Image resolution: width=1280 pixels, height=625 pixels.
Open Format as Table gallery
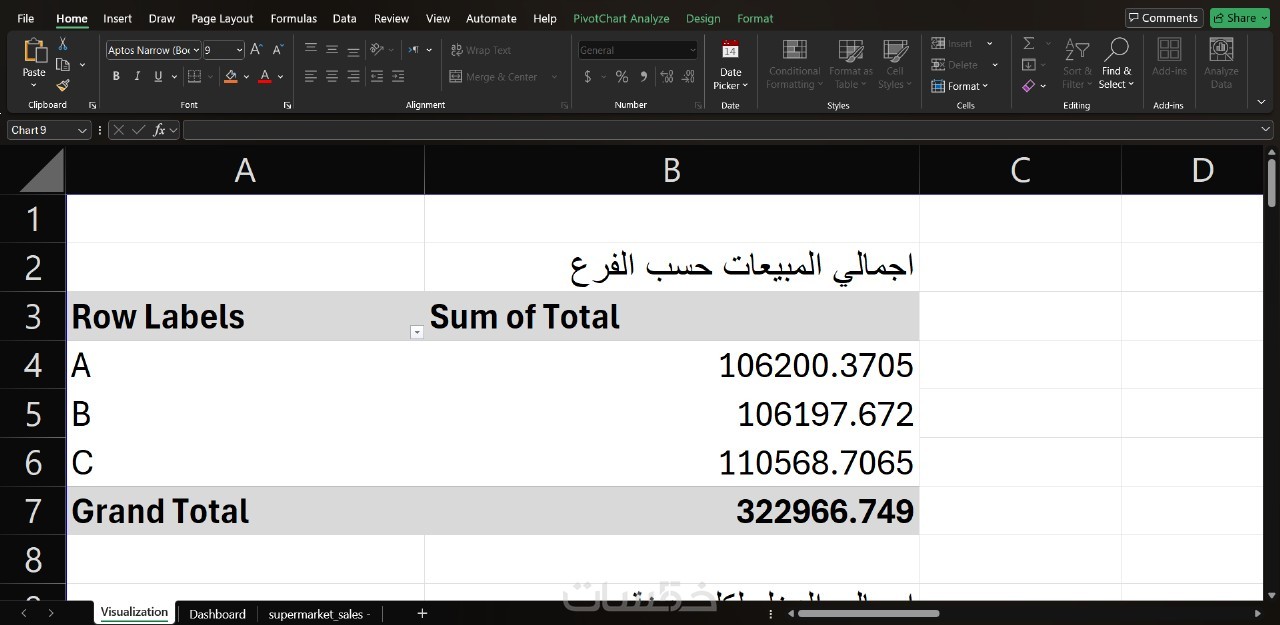[x=851, y=65]
